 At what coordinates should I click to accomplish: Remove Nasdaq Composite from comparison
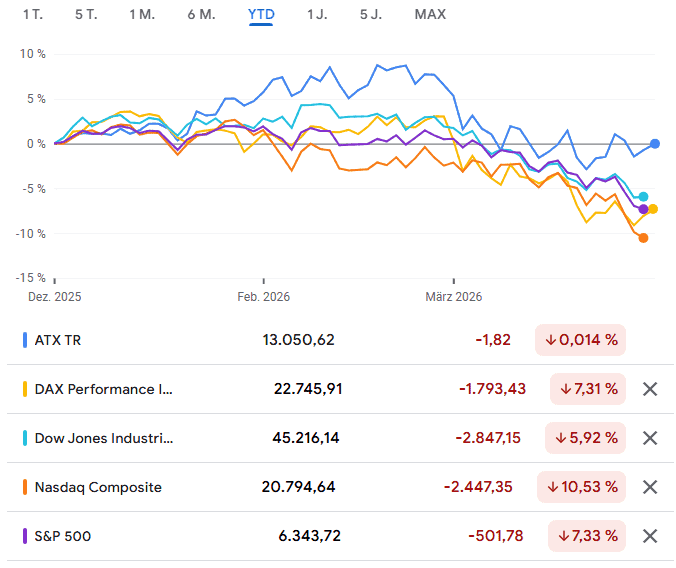click(x=649, y=487)
